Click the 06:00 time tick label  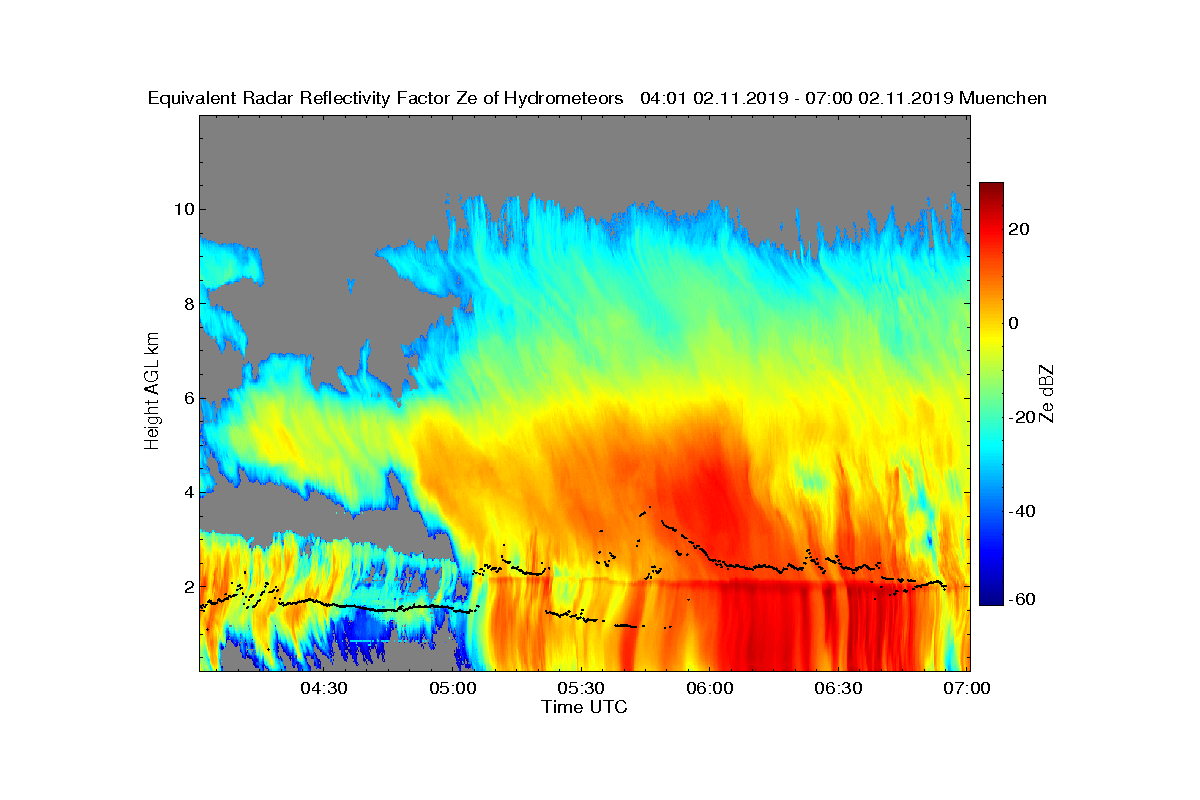pos(710,688)
